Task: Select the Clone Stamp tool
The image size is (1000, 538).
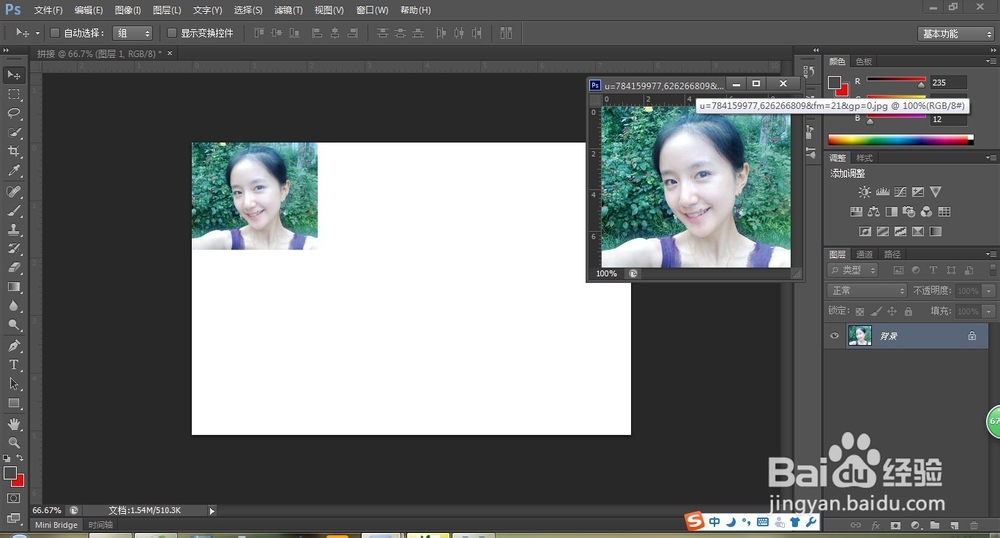Action: (x=13, y=229)
